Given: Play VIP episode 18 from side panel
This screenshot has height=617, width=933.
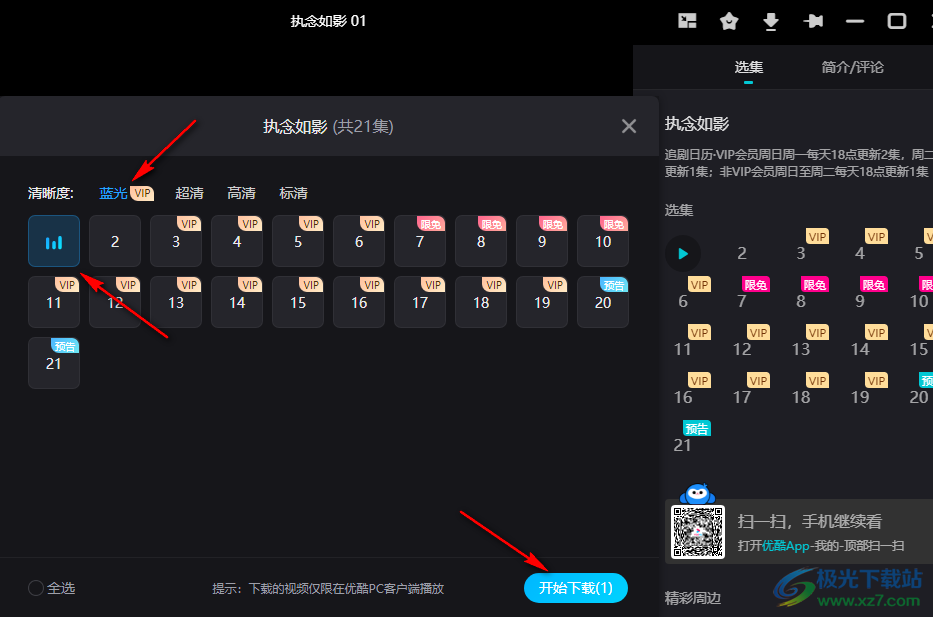Looking at the screenshot, I should [x=801, y=397].
